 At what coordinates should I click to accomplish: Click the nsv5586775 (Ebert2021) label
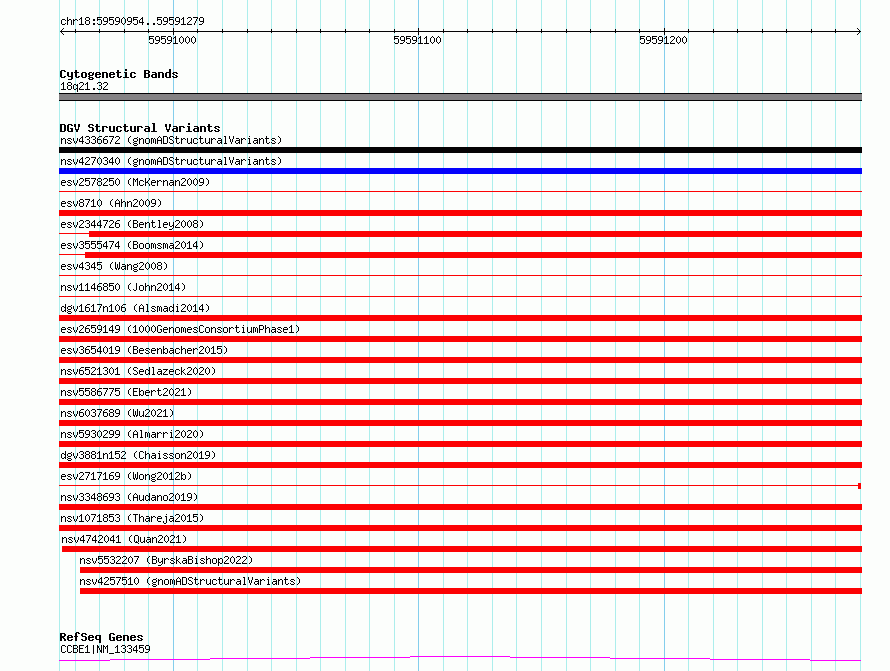(126, 392)
